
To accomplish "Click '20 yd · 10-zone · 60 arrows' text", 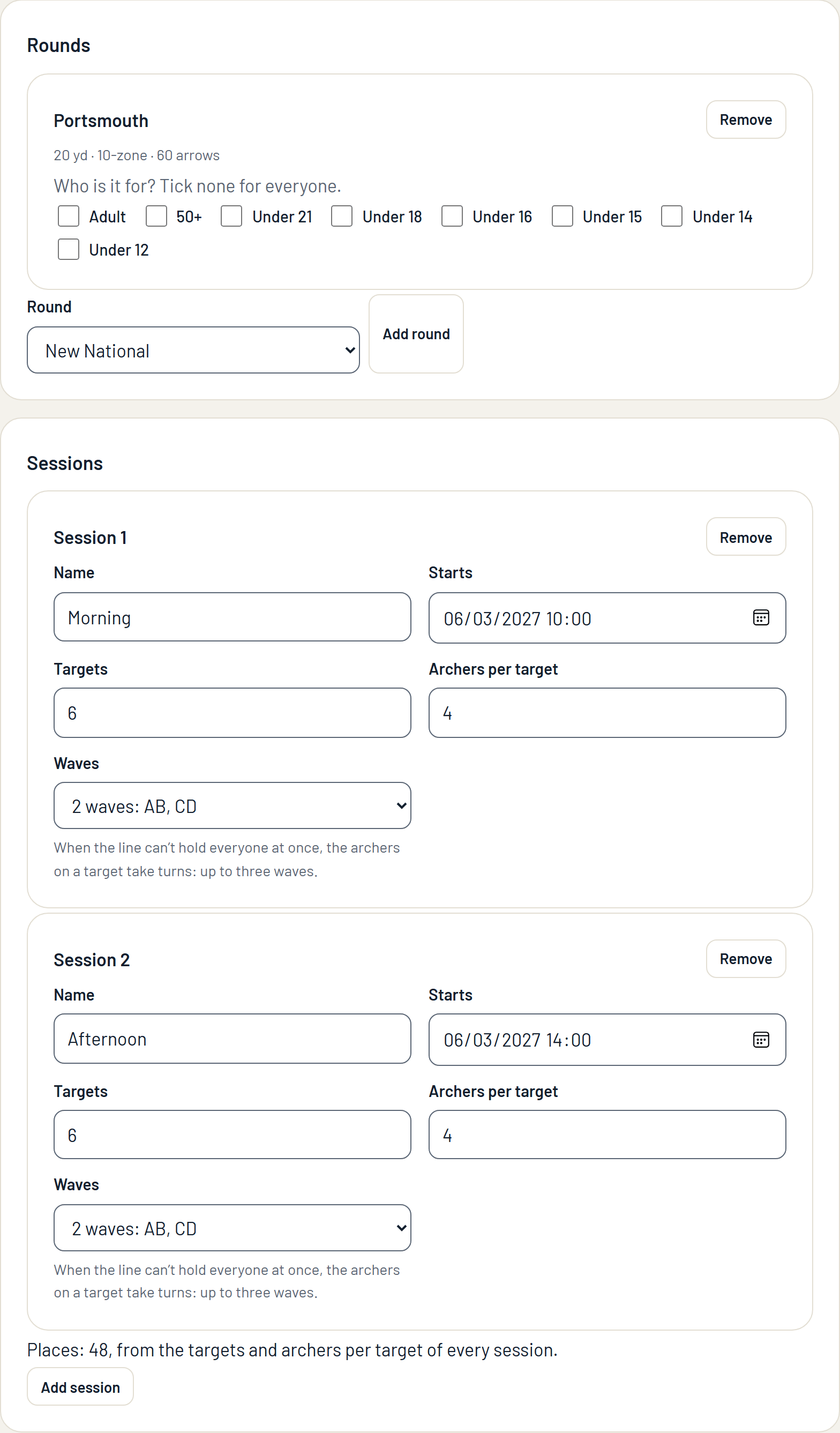I will tap(137, 155).
